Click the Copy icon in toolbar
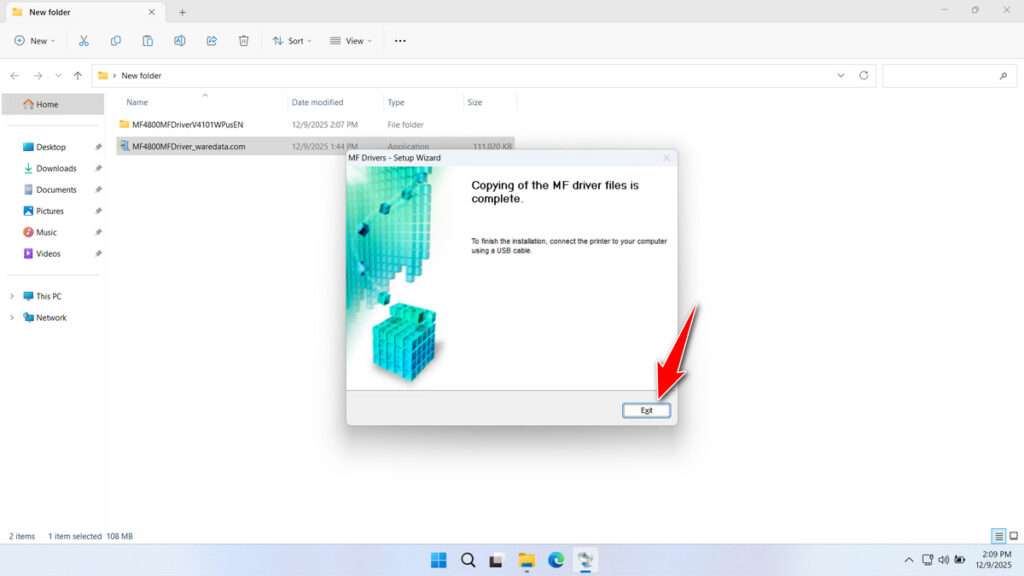1024x576 pixels. [116, 41]
